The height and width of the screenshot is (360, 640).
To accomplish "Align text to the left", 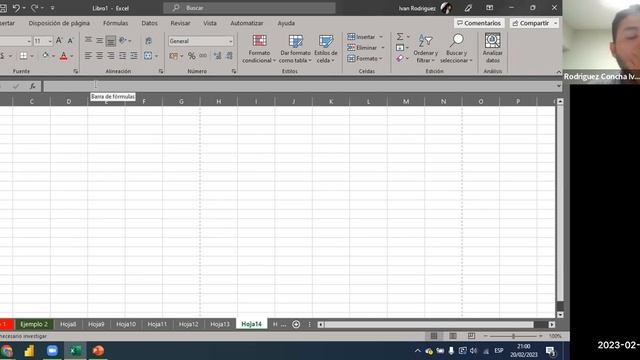I will point(88,56).
